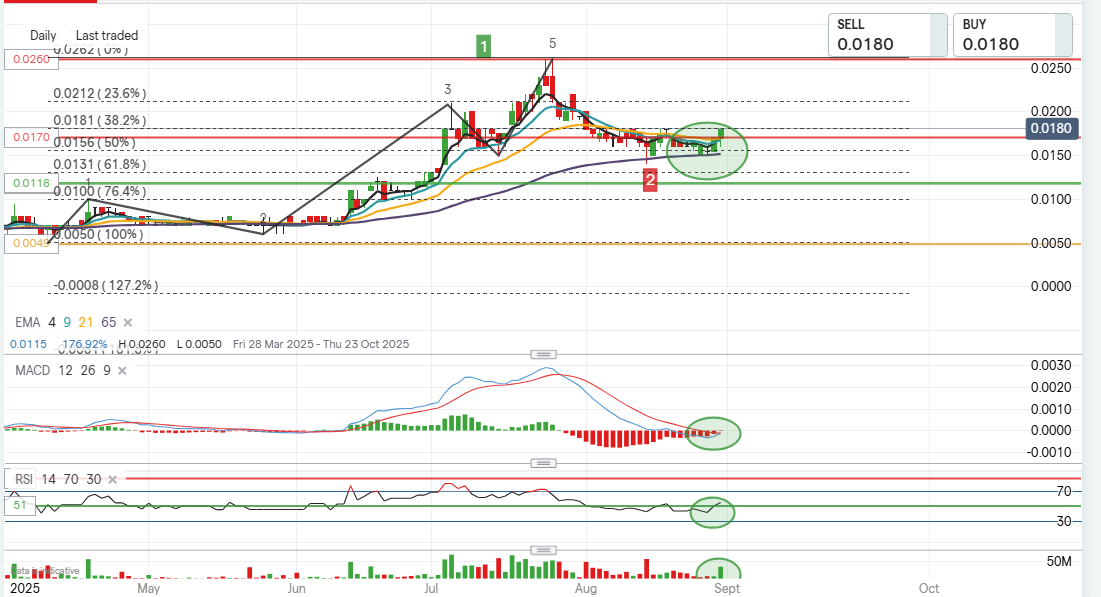The image size is (1101, 597).
Task: Grab the RSI pane resize handle
Action: (543, 463)
